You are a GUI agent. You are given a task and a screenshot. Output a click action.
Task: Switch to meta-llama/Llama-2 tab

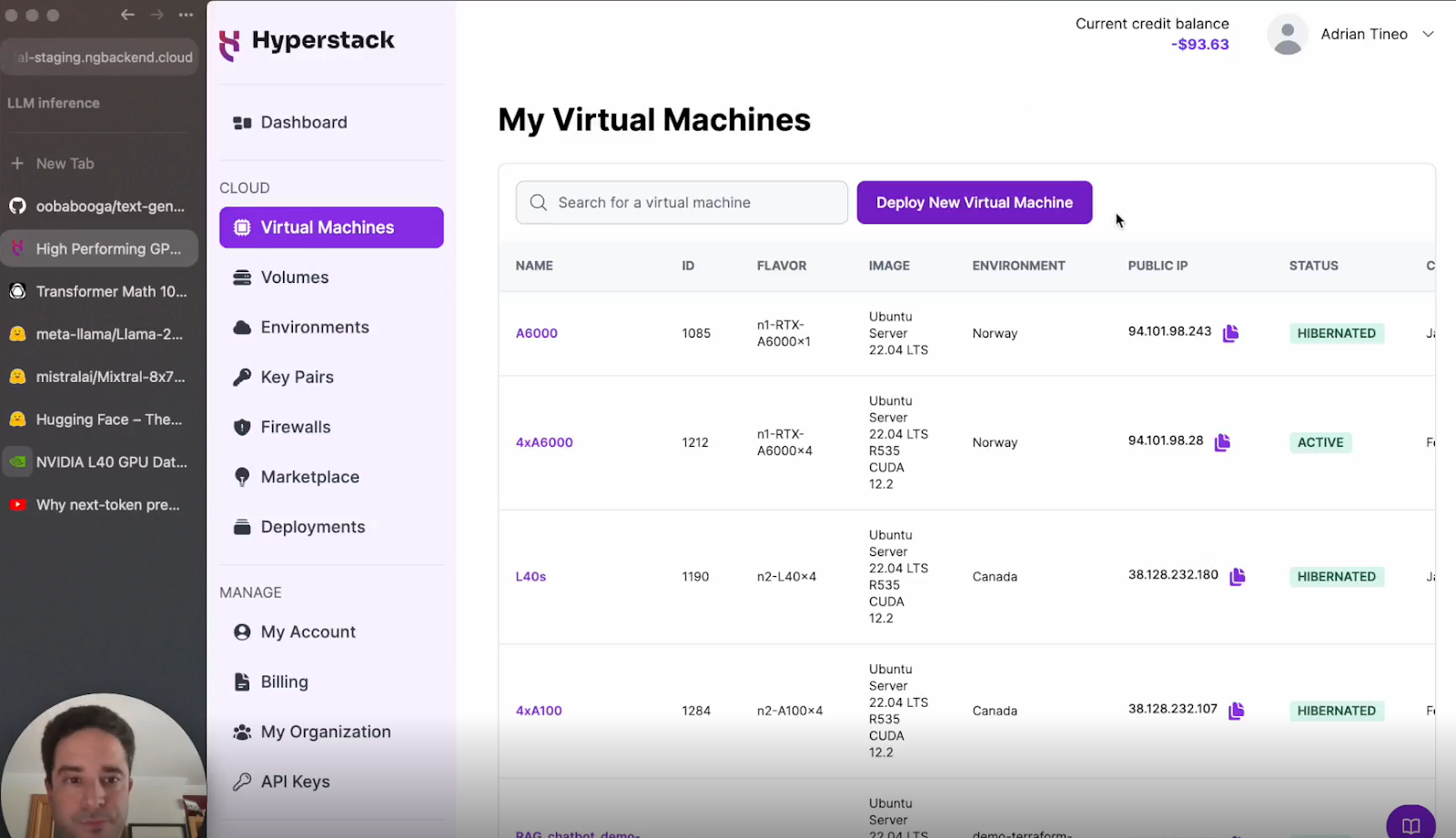[x=100, y=334]
